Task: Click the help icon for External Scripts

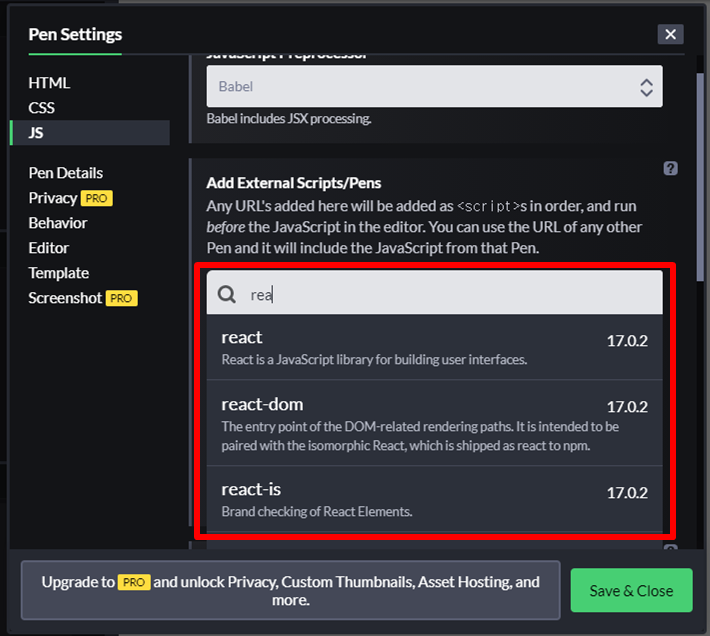Action: coord(670,168)
